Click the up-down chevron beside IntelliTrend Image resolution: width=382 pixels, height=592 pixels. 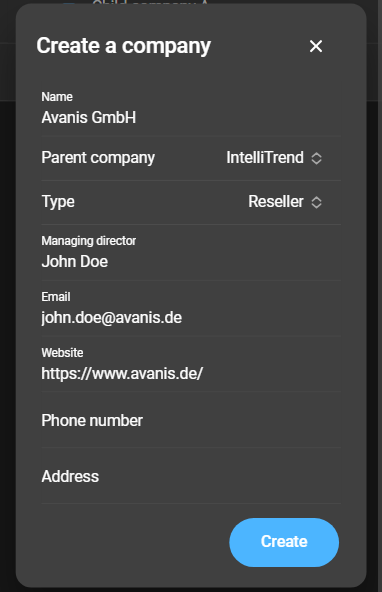click(316, 158)
